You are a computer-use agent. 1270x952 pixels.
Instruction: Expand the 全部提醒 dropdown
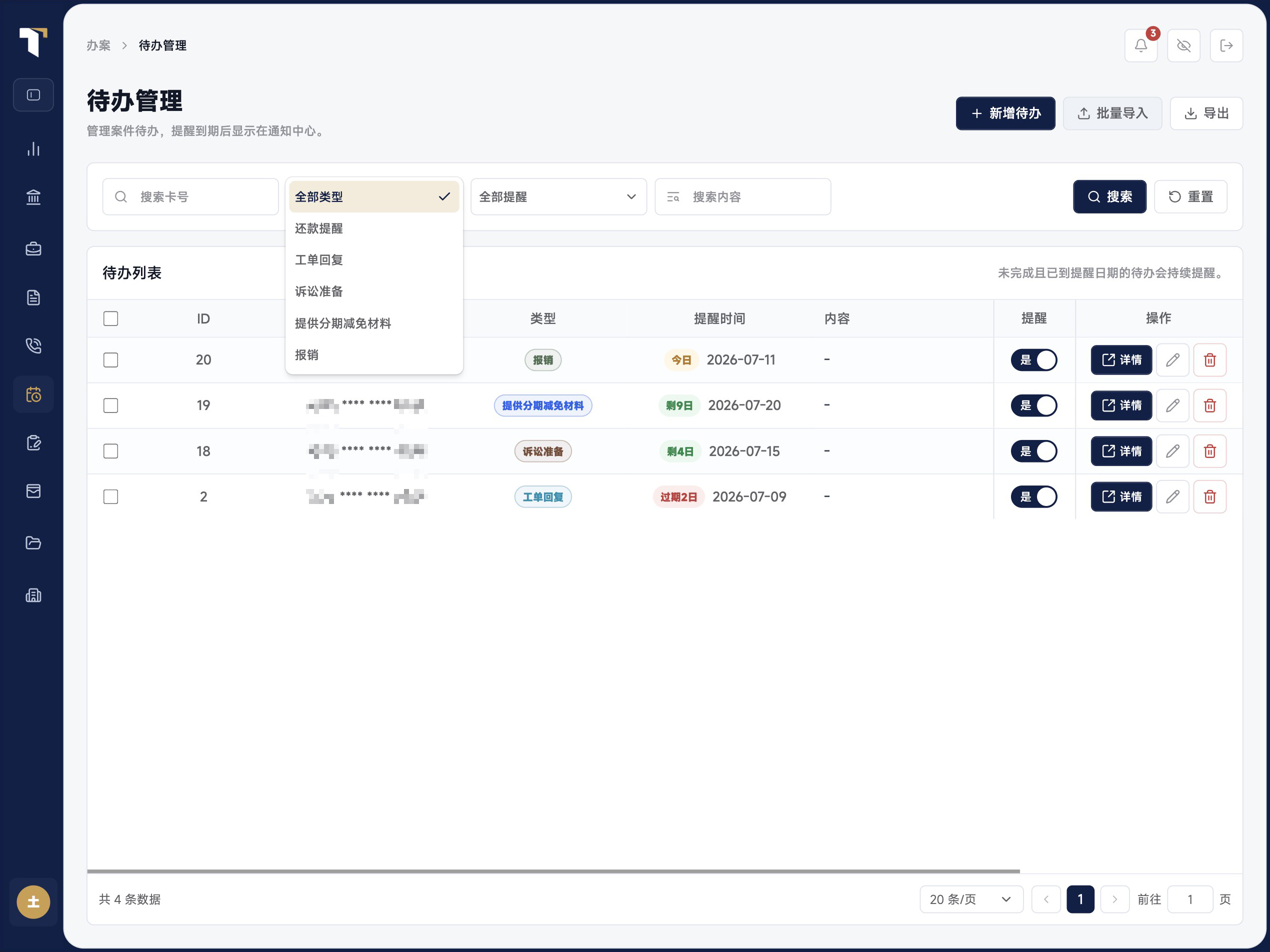(558, 197)
